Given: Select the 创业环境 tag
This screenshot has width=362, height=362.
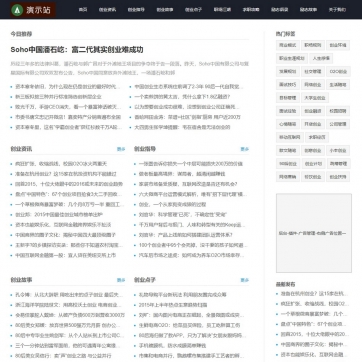Looking at the screenshot, I should tap(338, 45).
